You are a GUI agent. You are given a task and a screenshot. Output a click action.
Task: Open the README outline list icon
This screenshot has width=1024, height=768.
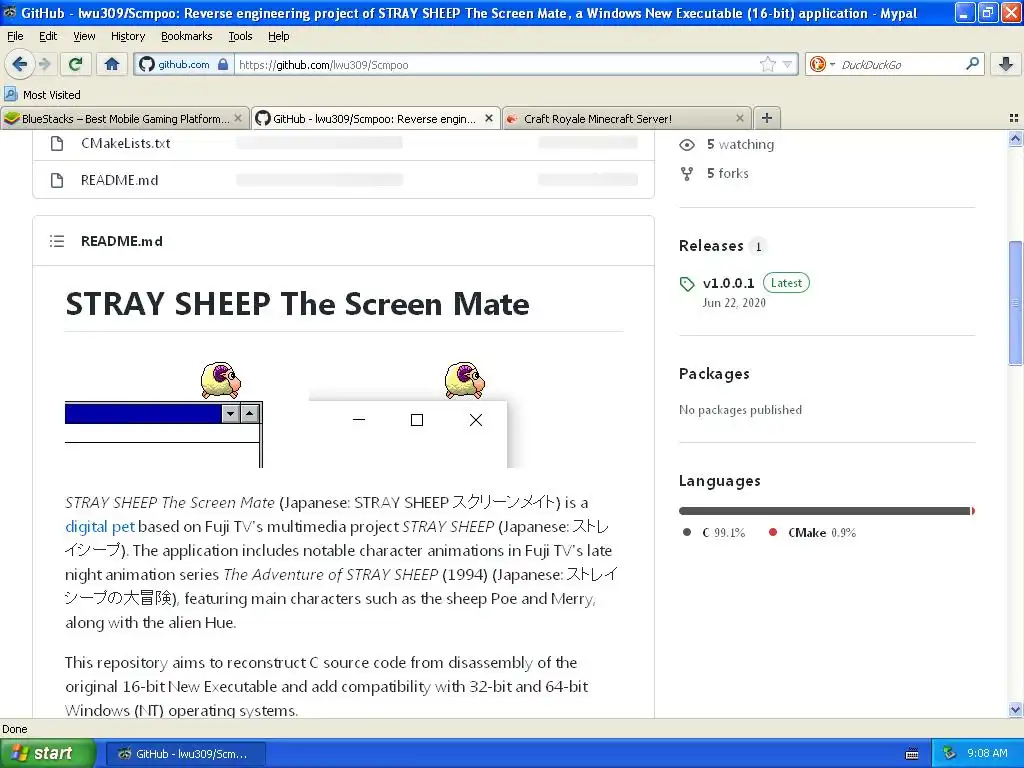[57, 241]
